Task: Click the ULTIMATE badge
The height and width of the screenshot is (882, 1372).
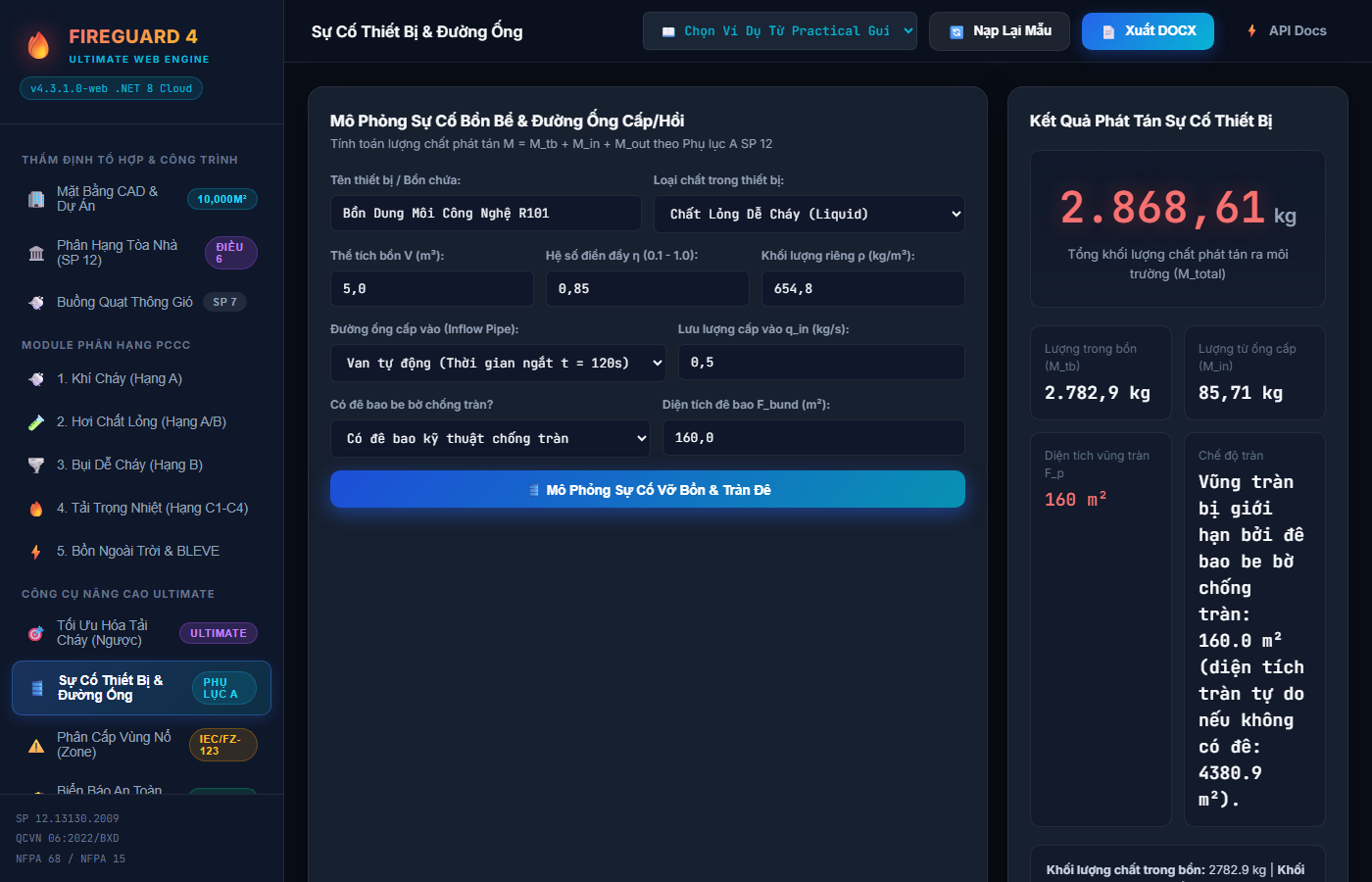Action: point(219,633)
